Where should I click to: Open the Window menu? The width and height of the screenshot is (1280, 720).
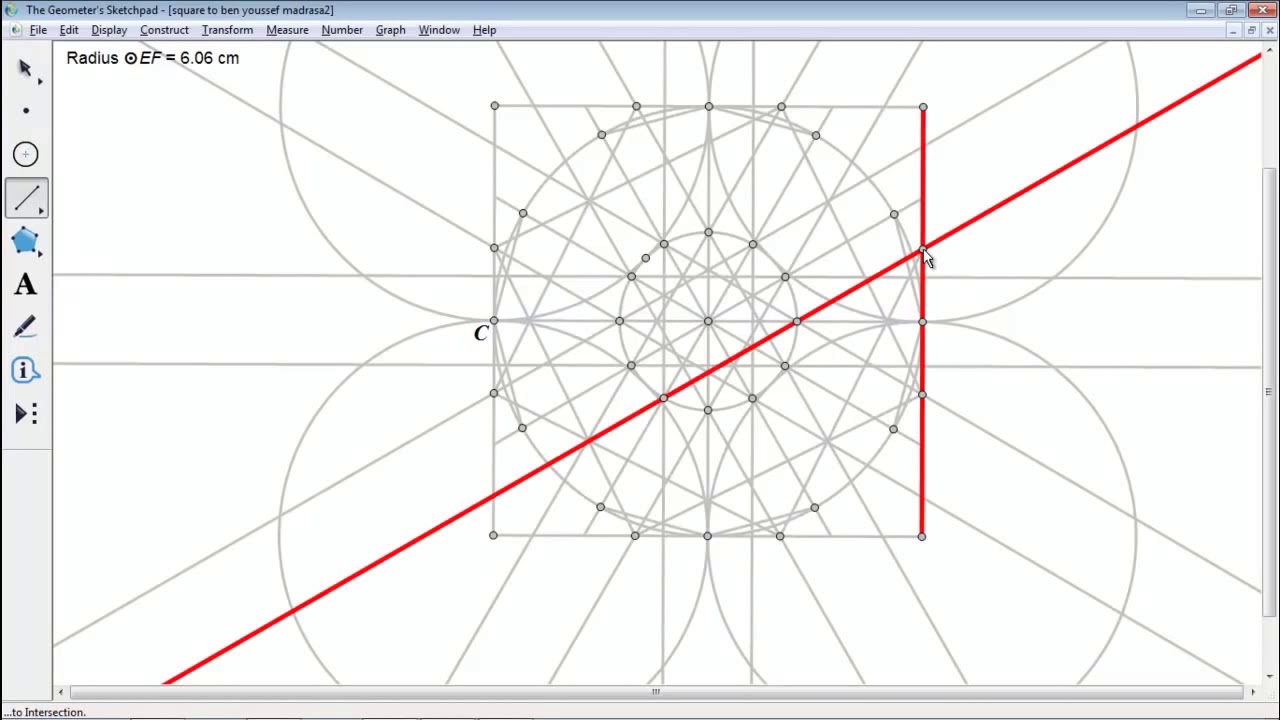(439, 30)
